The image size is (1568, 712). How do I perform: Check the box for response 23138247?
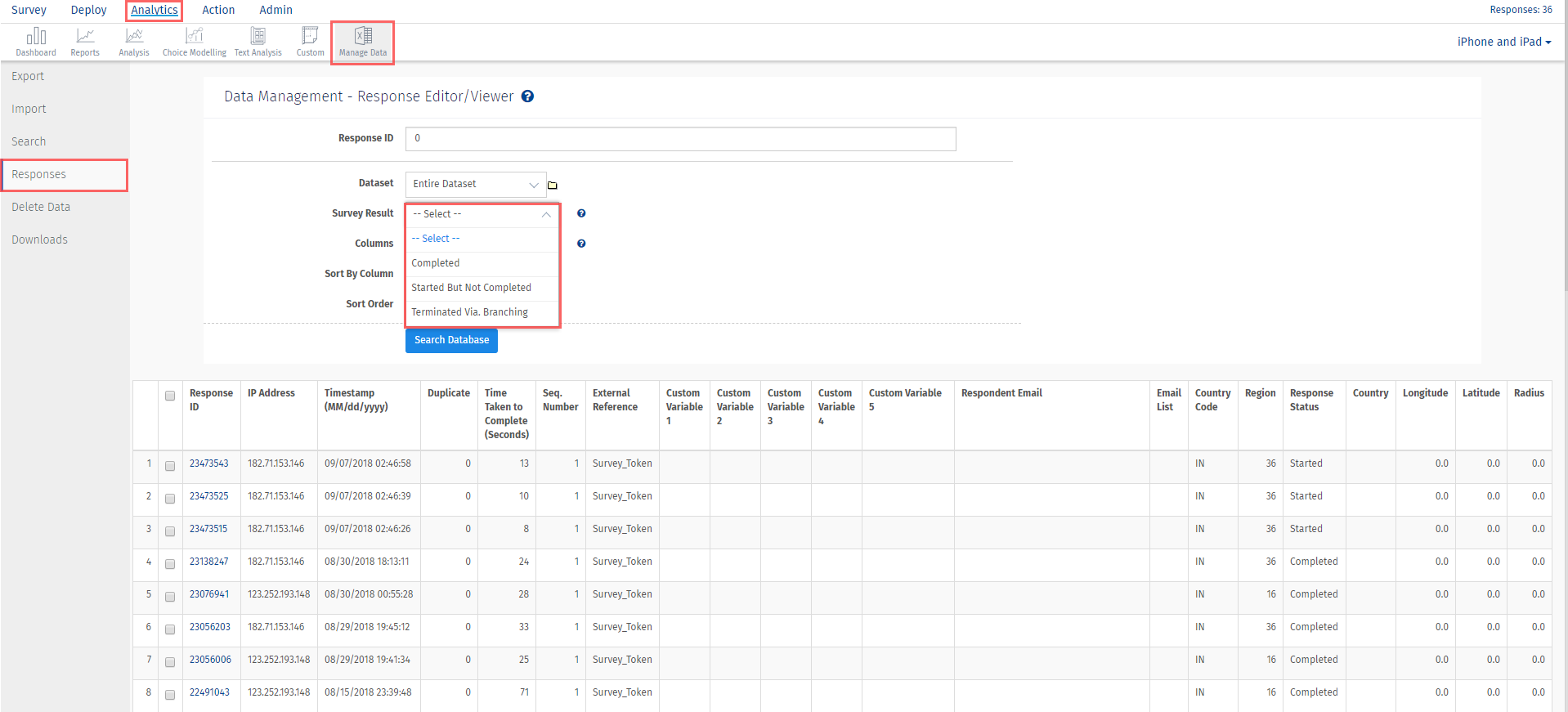pos(170,564)
